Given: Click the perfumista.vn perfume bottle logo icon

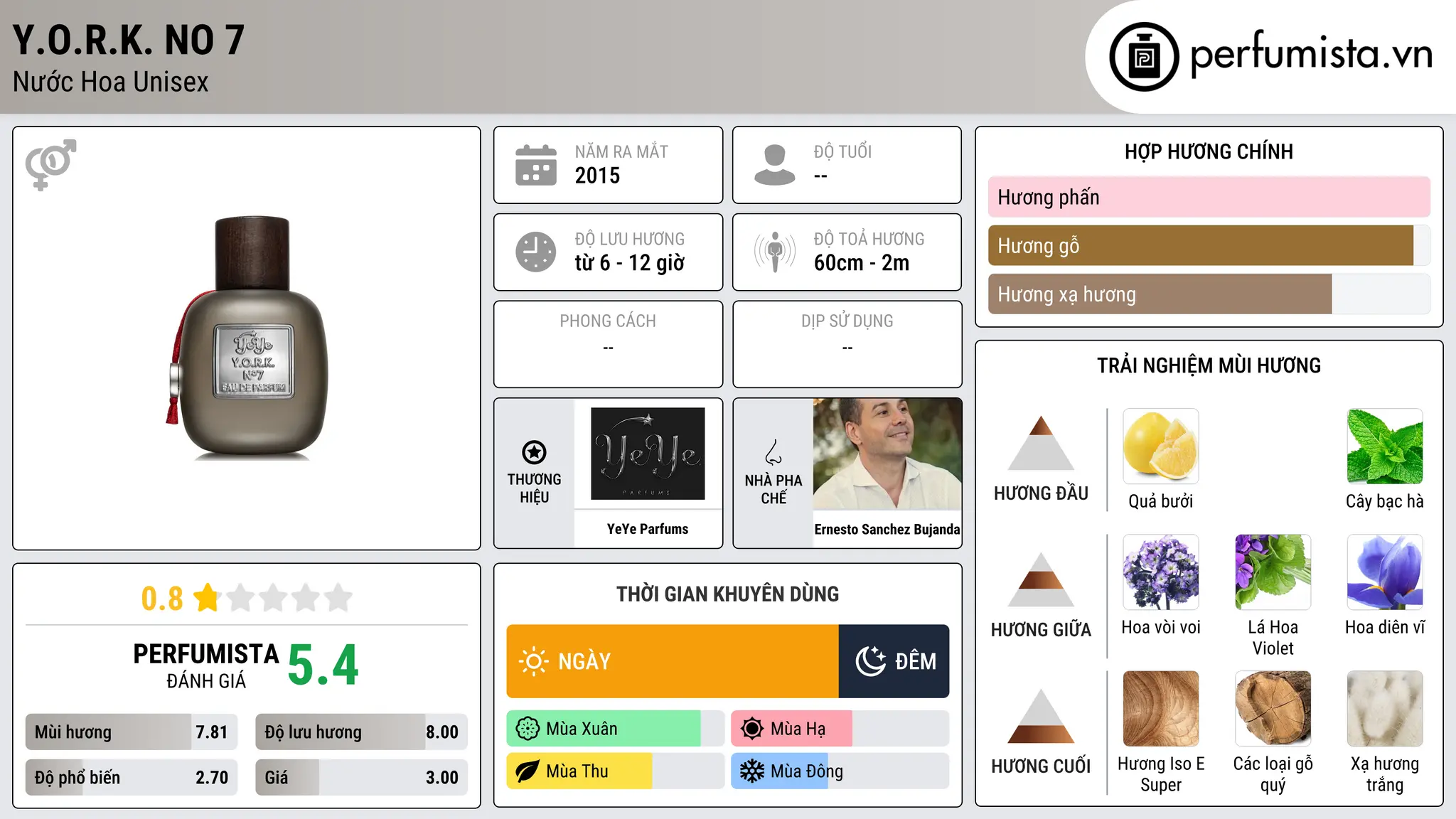Looking at the screenshot, I should click(x=1144, y=57).
